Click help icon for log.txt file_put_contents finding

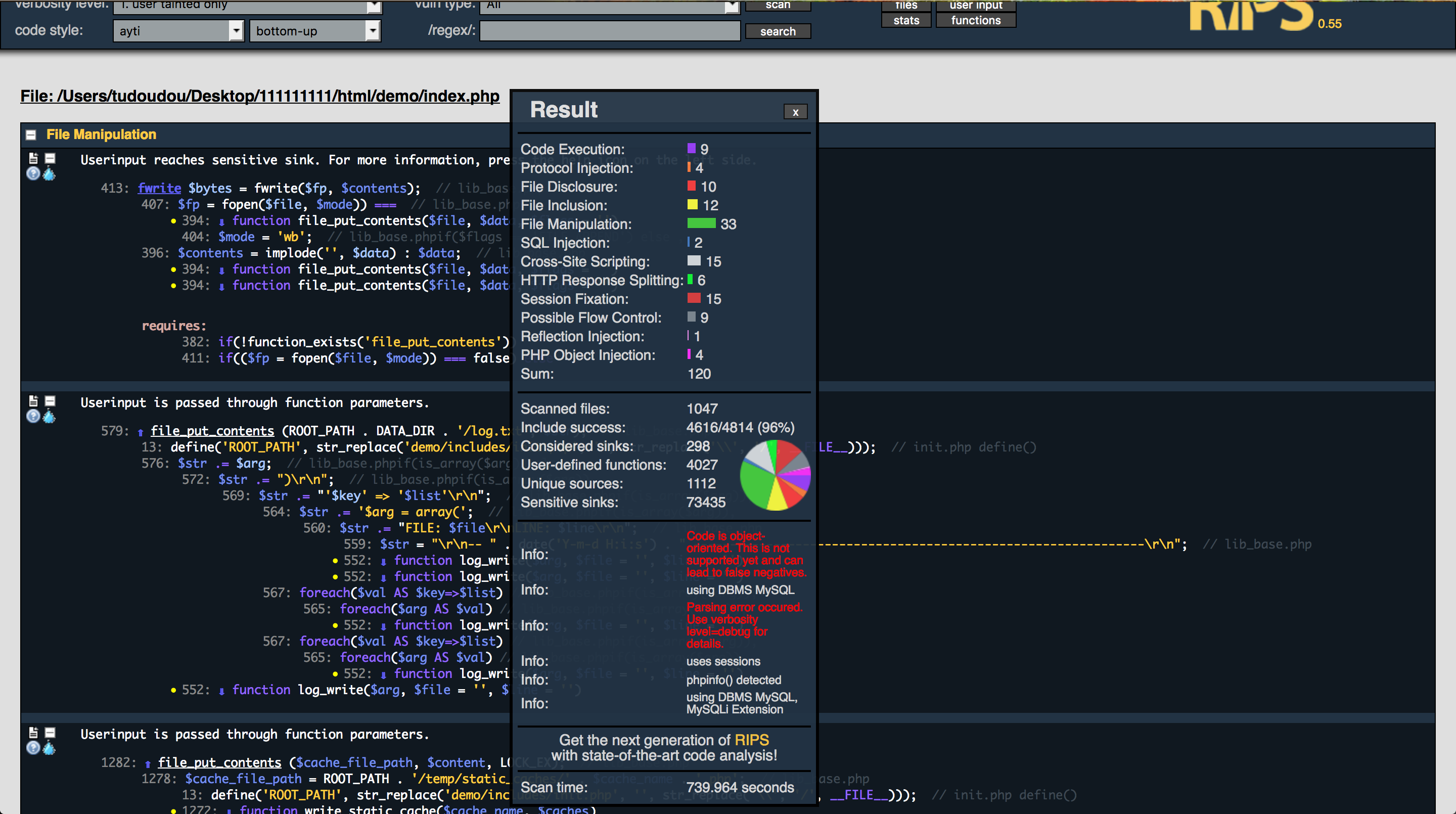pos(33,417)
